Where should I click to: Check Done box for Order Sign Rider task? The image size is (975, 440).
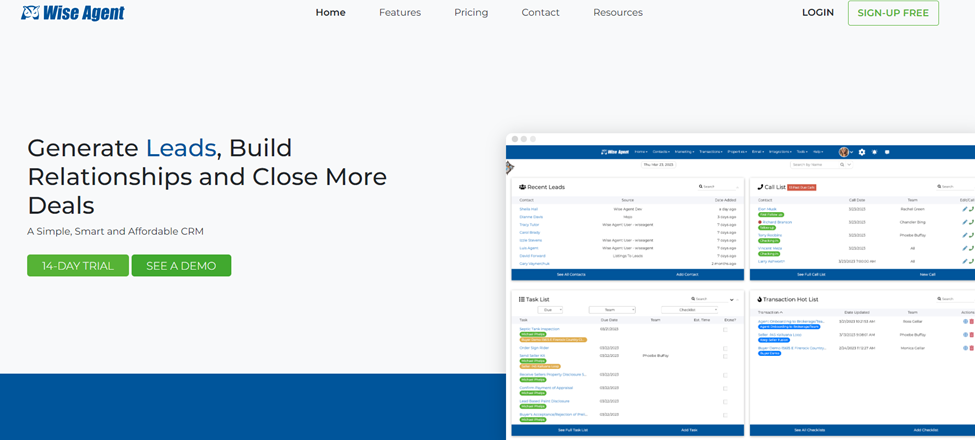click(x=725, y=349)
